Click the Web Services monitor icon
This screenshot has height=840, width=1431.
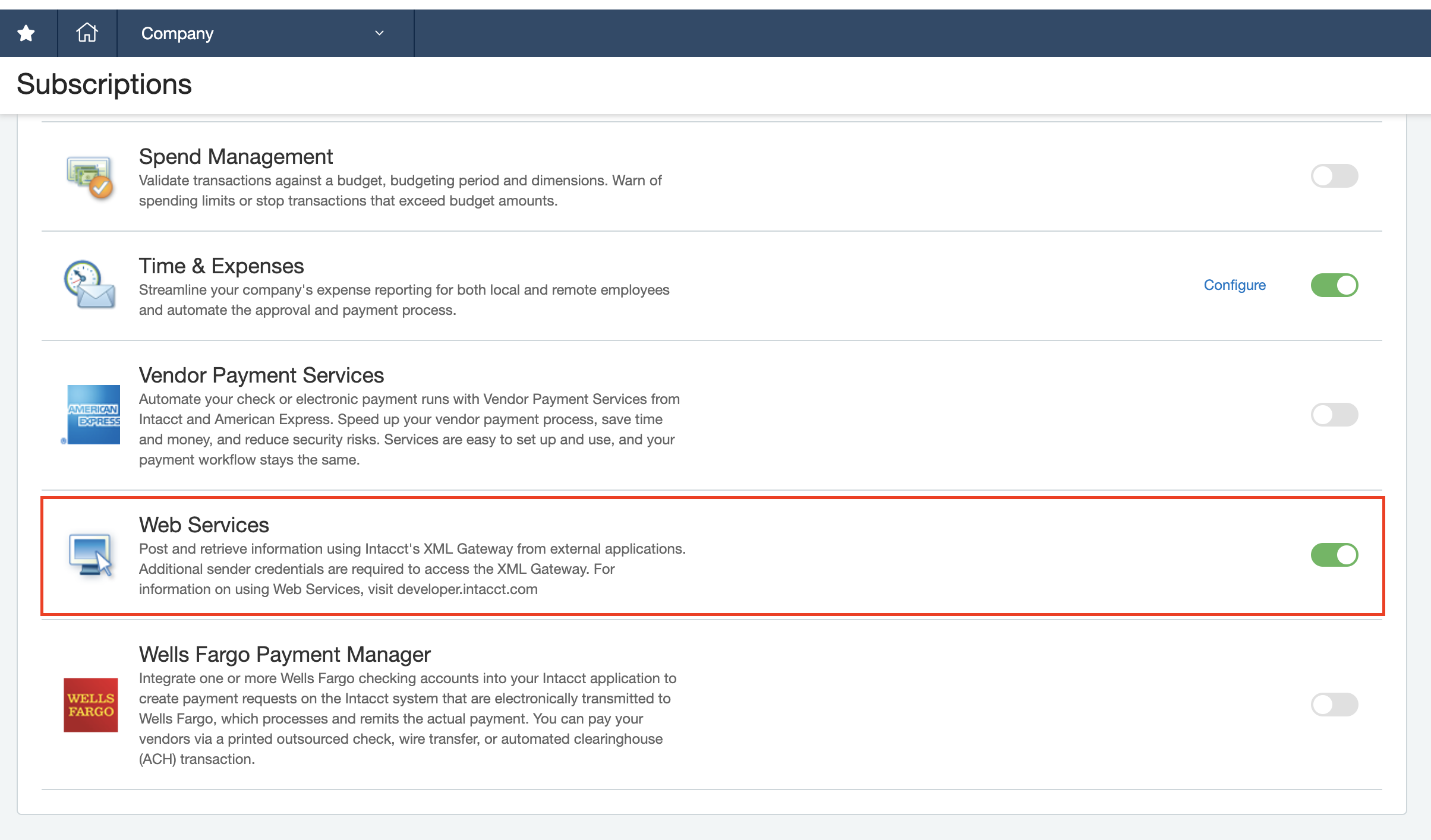click(x=90, y=555)
